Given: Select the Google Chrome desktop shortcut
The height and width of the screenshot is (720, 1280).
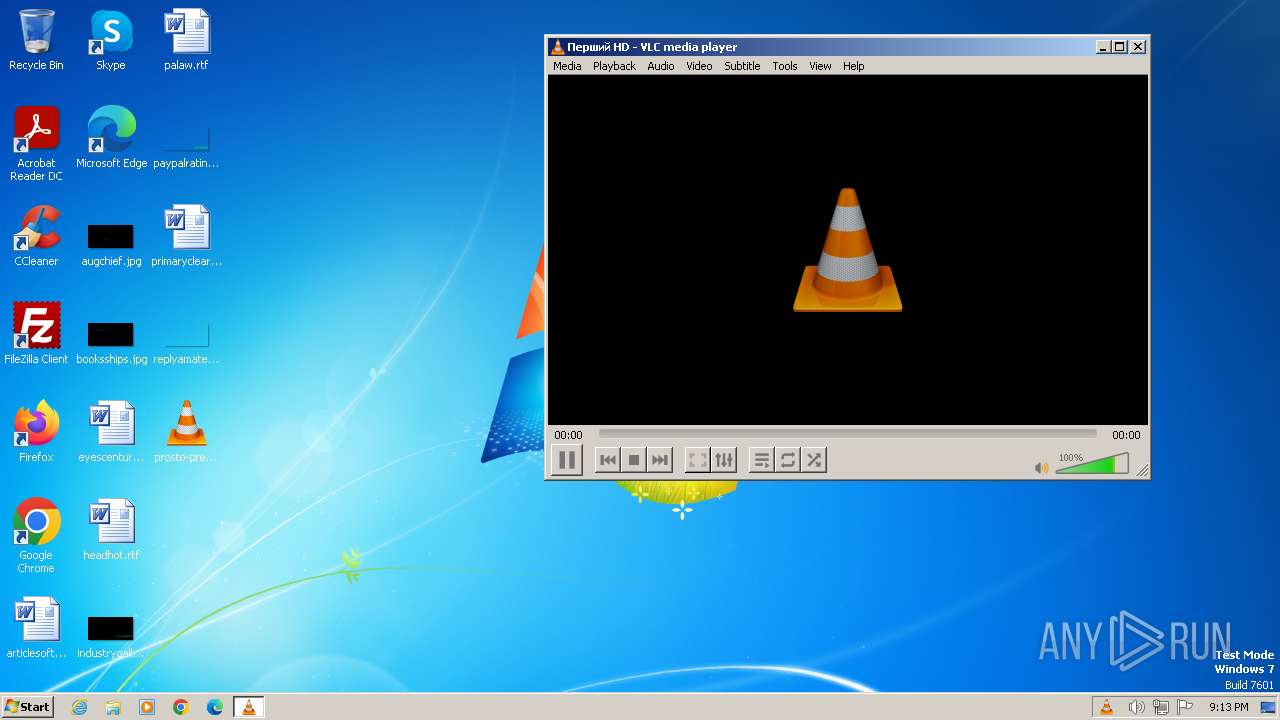Looking at the screenshot, I should click(x=36, y=536).
